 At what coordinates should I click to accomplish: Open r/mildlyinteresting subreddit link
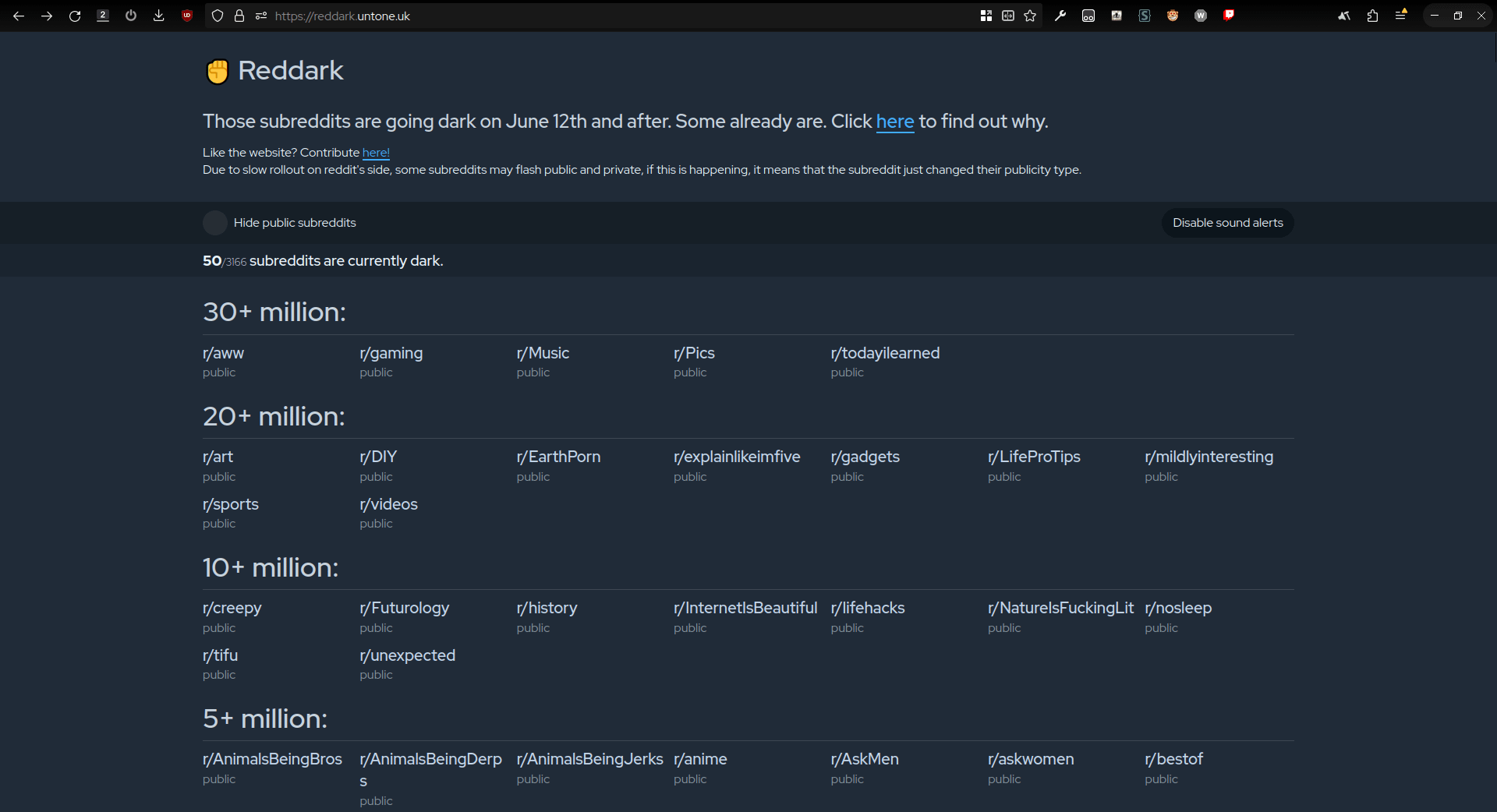(1209, 457)
